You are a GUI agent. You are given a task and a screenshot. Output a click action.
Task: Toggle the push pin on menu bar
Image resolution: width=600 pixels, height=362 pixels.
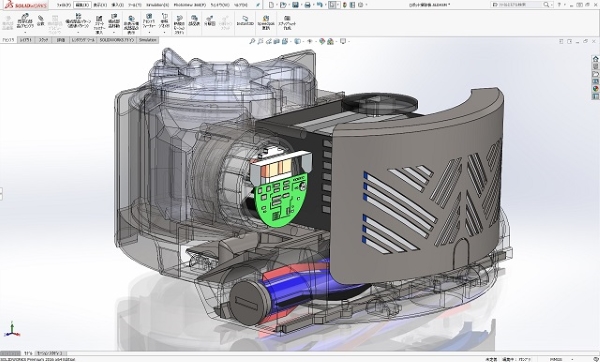259,5
